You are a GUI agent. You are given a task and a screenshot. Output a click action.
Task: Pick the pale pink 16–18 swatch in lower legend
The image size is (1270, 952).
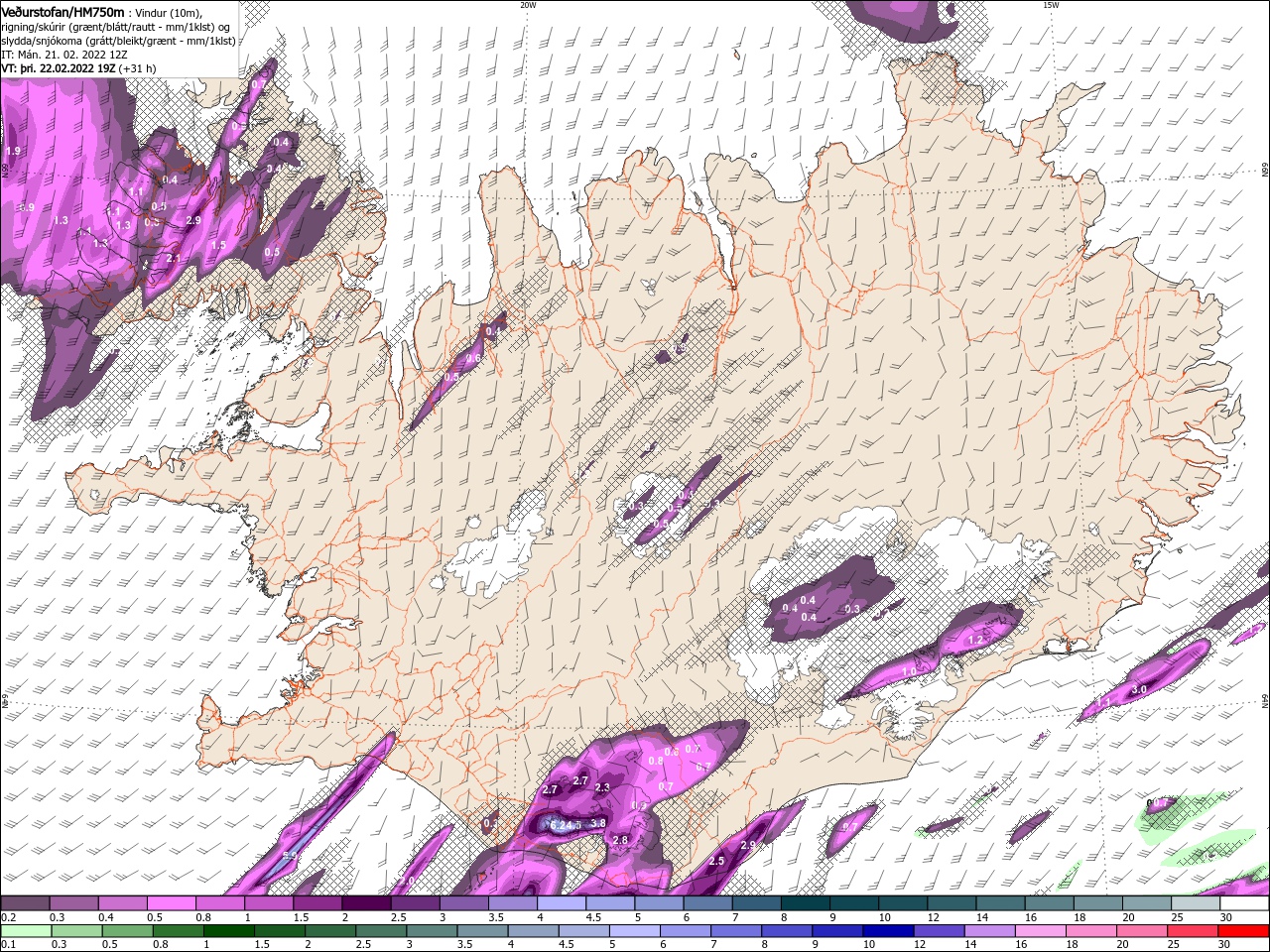(x=1042, y=931)
